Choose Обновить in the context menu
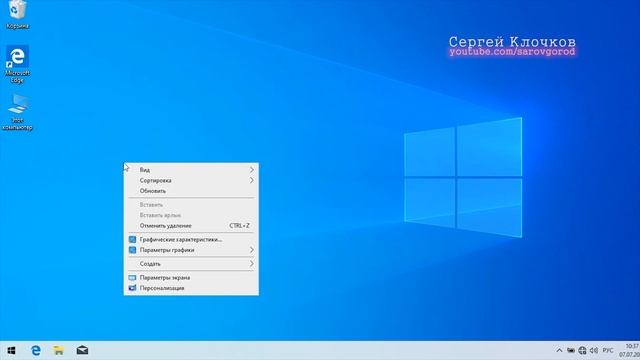This screenshot has width=640, height=360. tap(191, 191)
